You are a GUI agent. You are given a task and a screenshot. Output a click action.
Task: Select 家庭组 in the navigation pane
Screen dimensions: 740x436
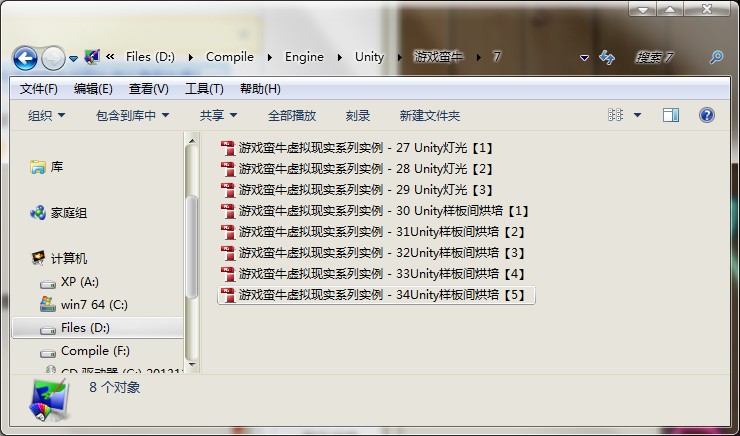pos(69,213)
